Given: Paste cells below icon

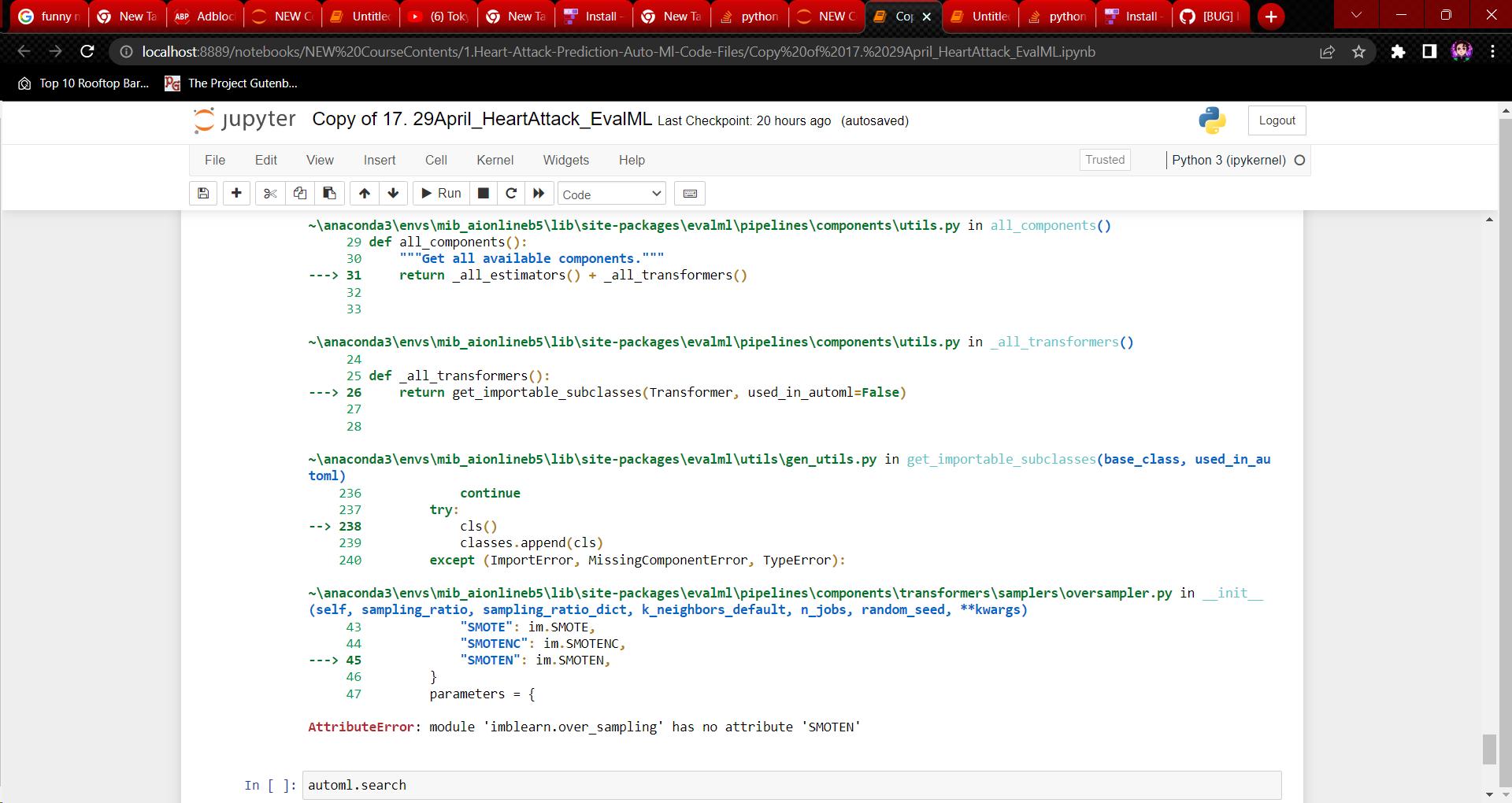Looking at the screenshot, I should (329, 194).
